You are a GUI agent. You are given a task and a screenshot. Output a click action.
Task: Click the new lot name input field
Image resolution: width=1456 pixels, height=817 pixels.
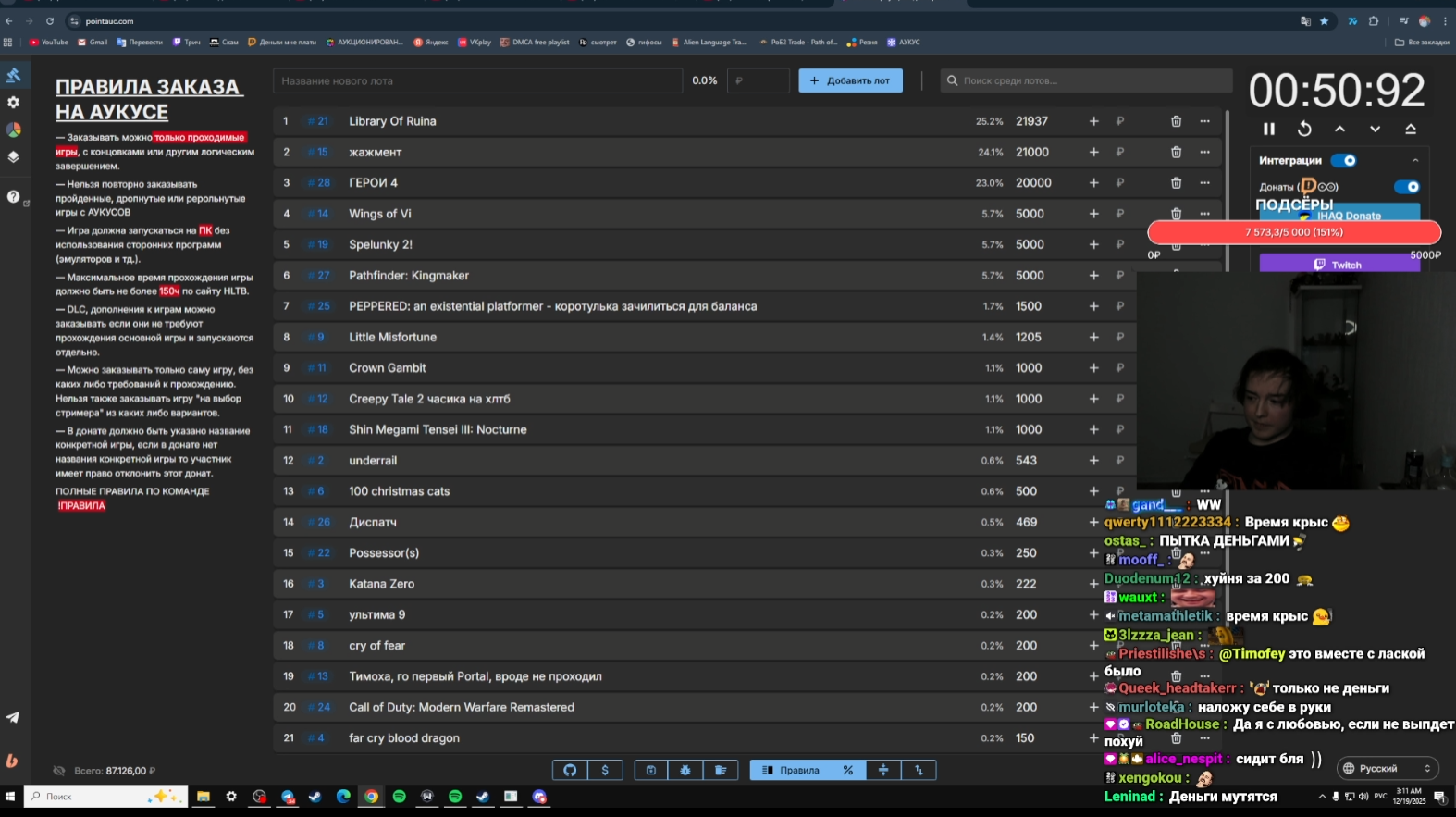[477, 80]
